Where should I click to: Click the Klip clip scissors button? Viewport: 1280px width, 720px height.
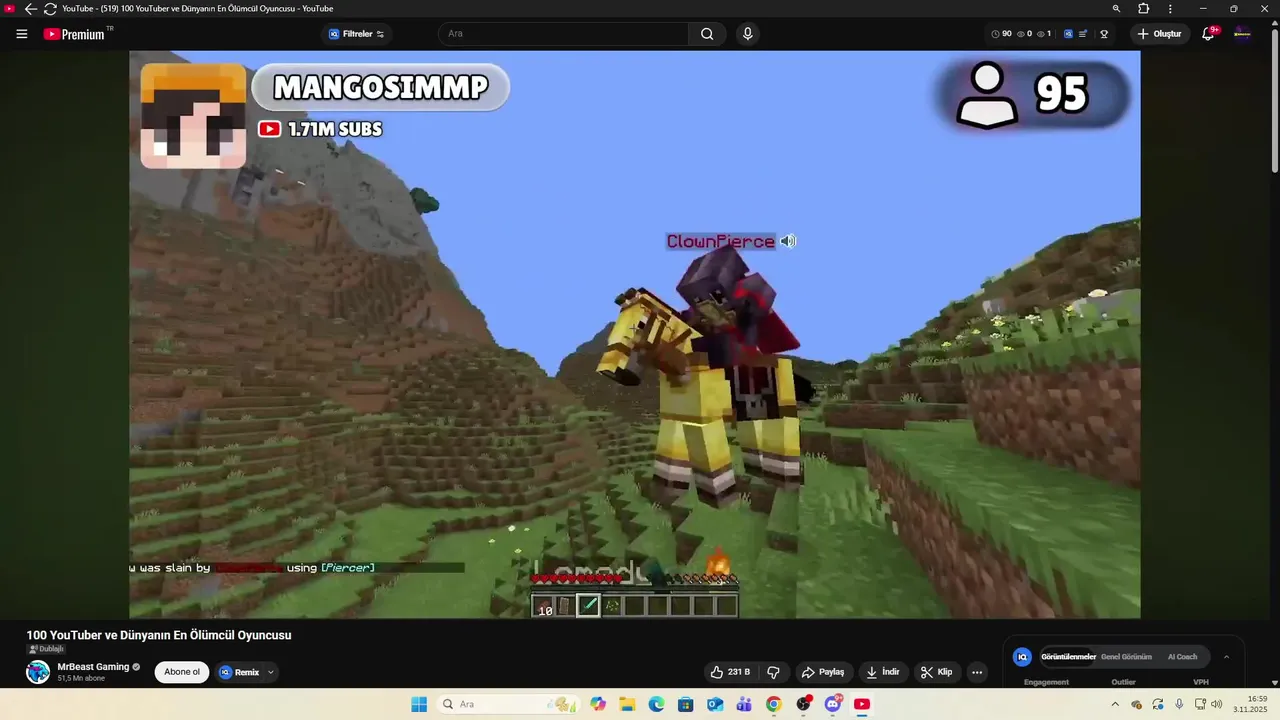(x=937, y=672)
